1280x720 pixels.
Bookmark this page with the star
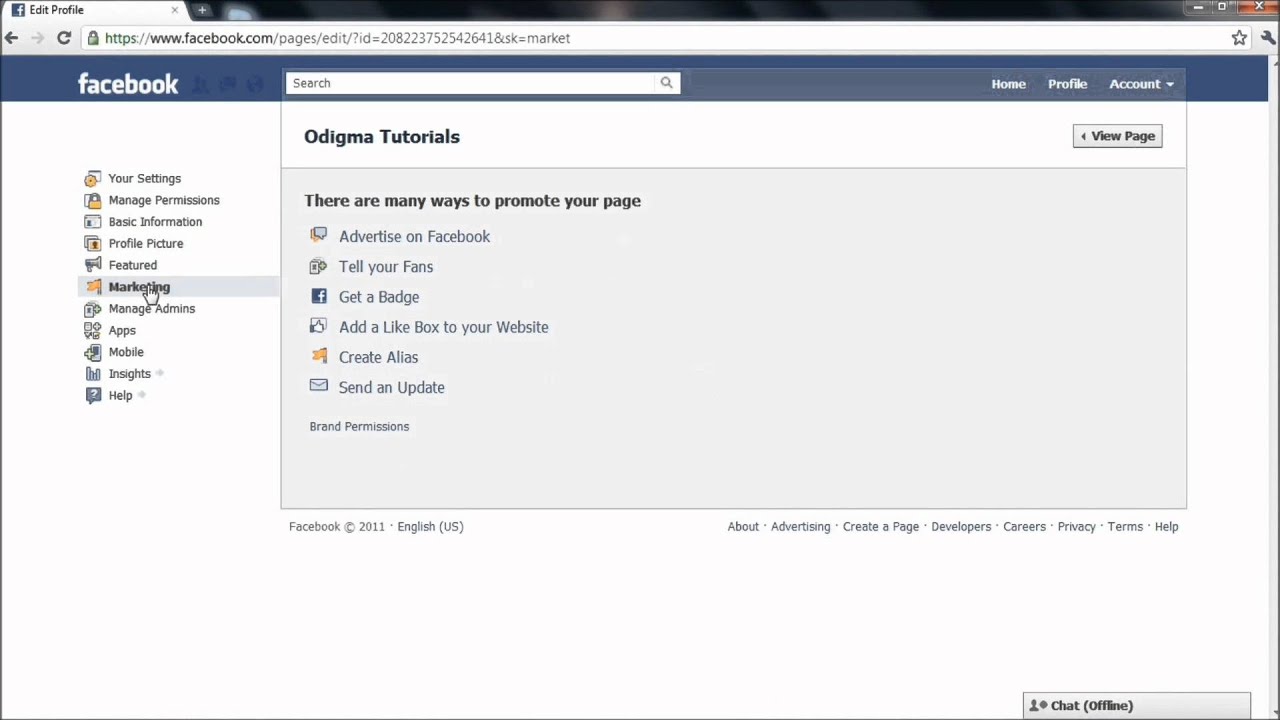pyautogui.click(x=1239, y=38)
